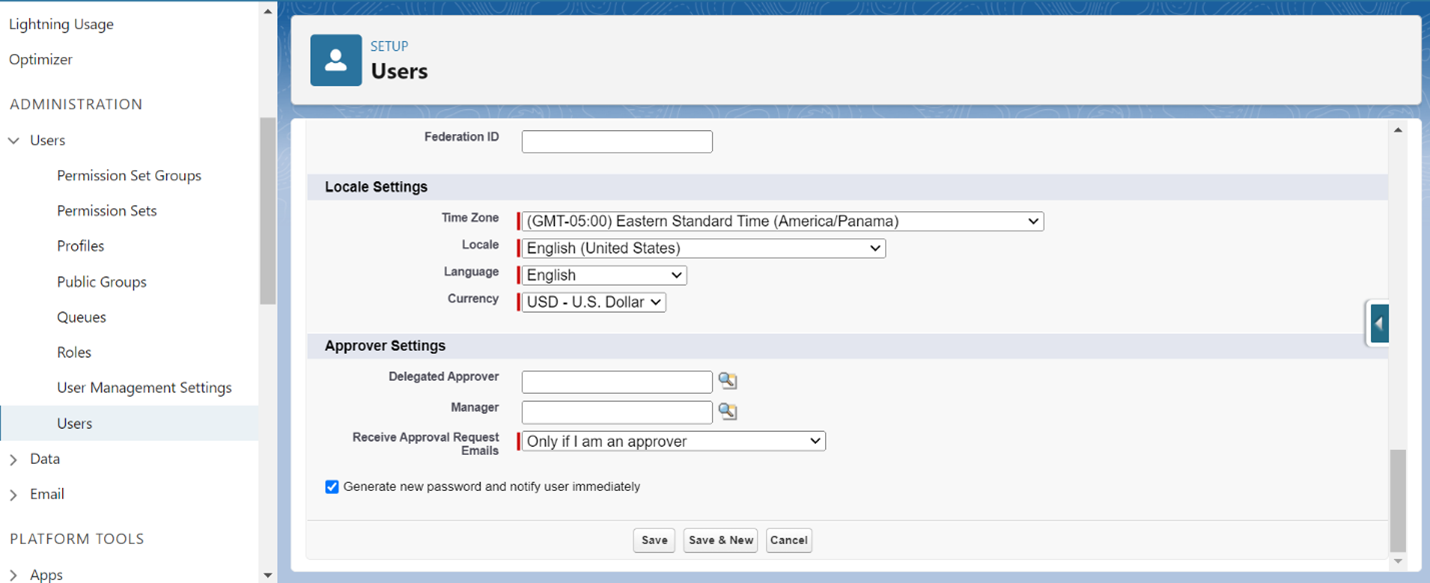The height and width of the screenshot is (583, 1430).
Task: Open Permission Sets in the sidebar
Action: click(x=107, y=211)
